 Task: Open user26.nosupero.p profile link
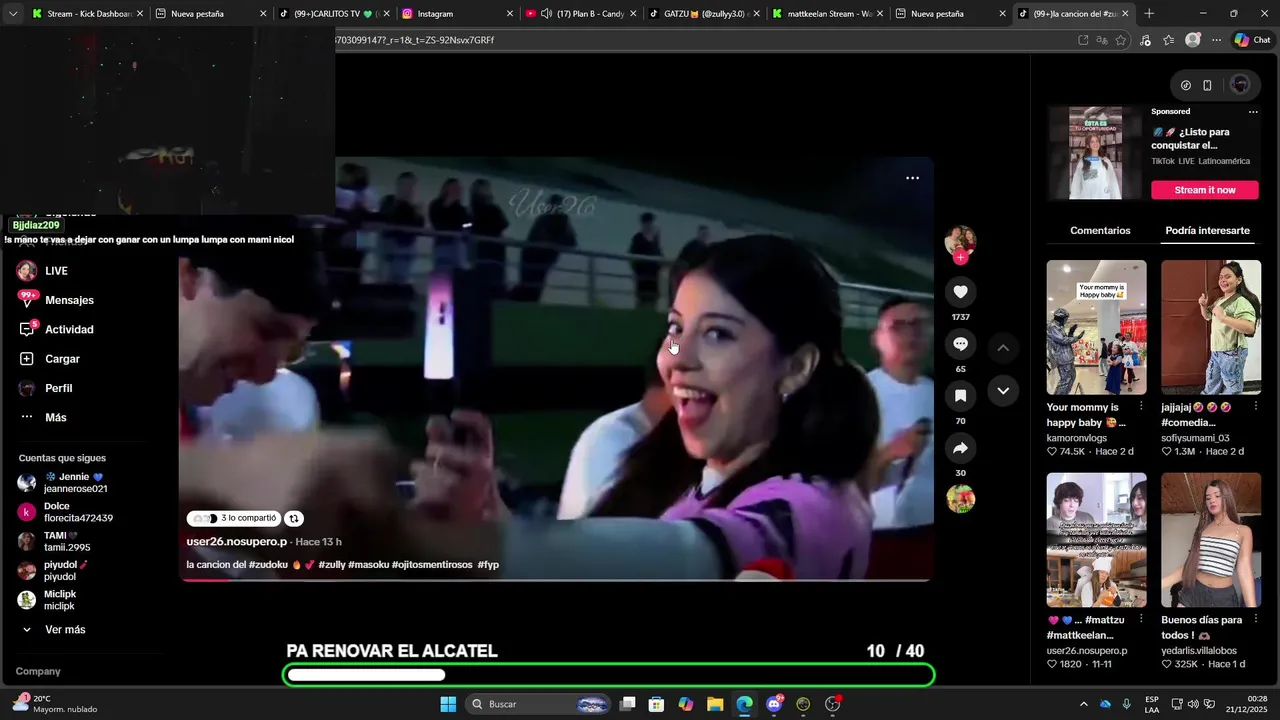pos(237,542)
